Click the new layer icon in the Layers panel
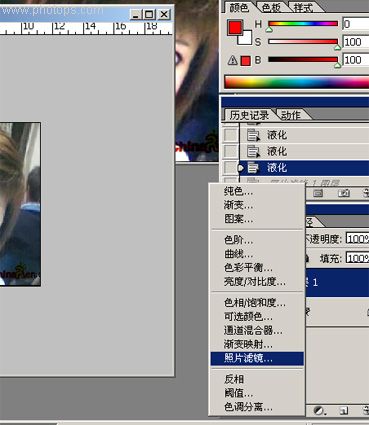 pyautogui.click(x=345, y=410)
